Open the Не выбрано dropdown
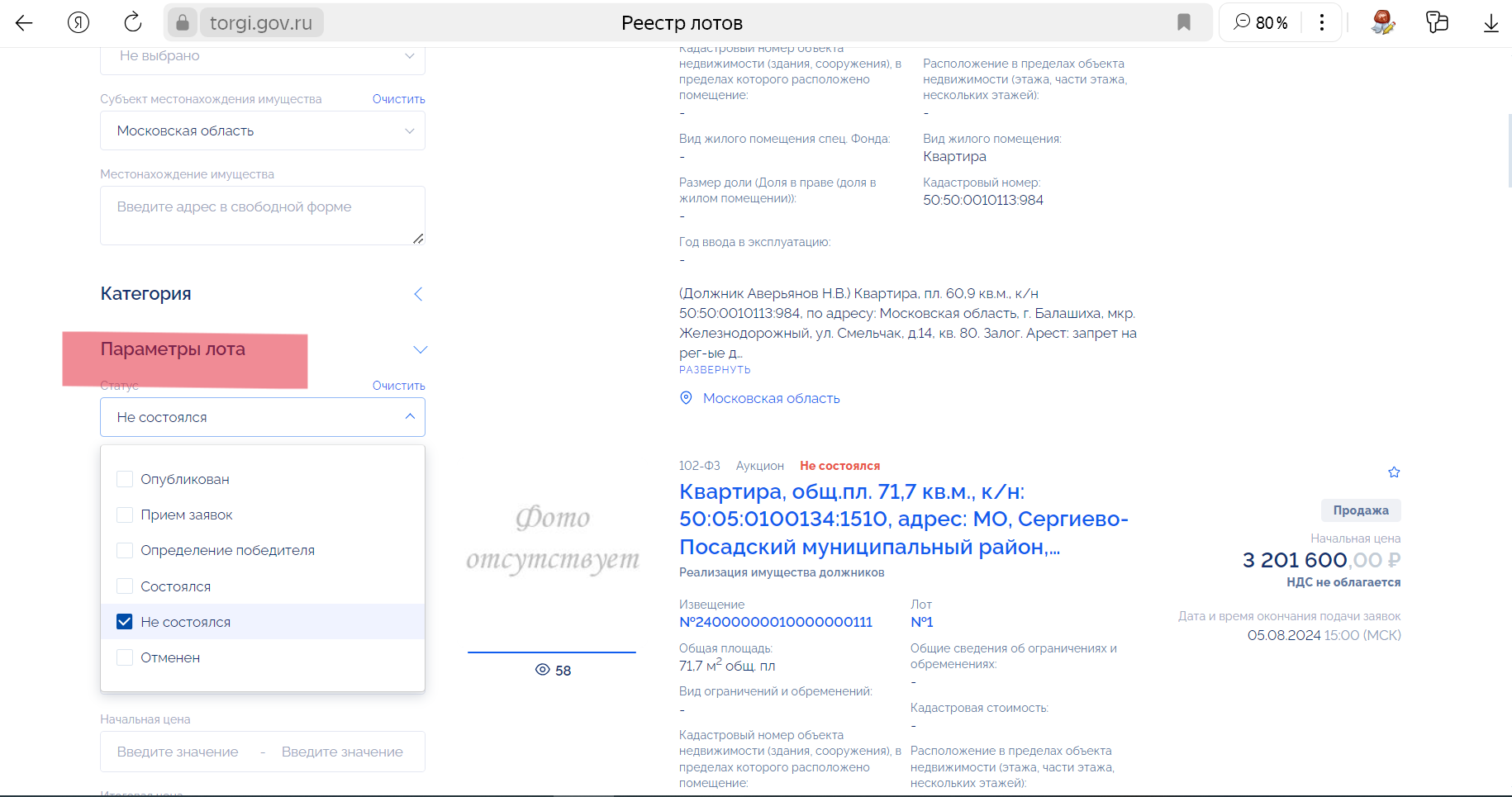1512x797 pixels. pos(263,56)
